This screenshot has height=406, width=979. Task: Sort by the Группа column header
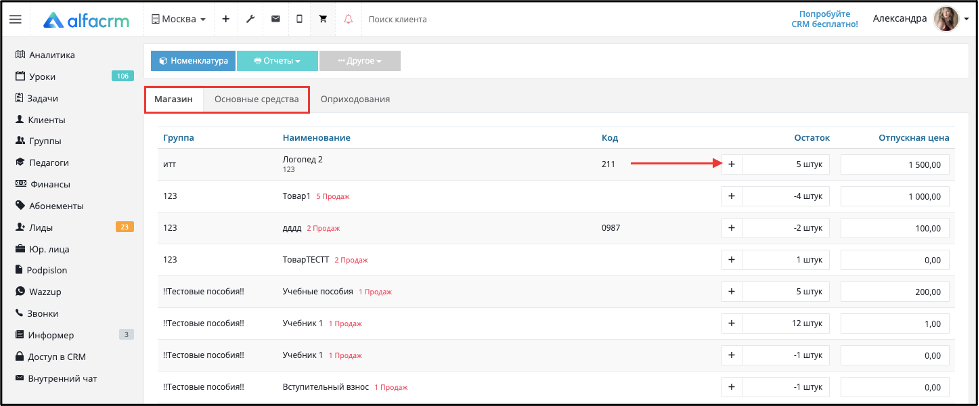179,138
